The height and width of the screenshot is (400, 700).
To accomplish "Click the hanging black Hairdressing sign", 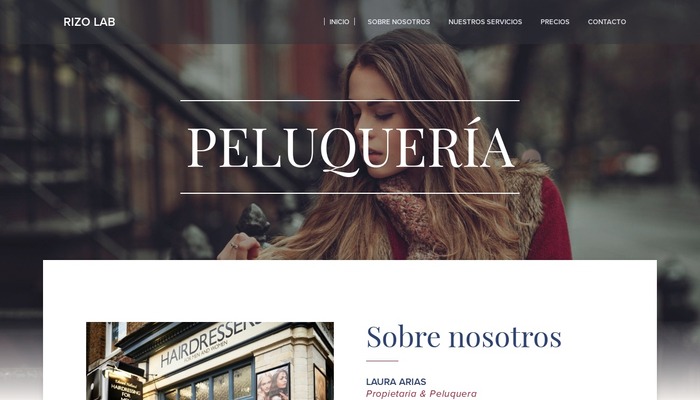I will (x=125, y=387).
